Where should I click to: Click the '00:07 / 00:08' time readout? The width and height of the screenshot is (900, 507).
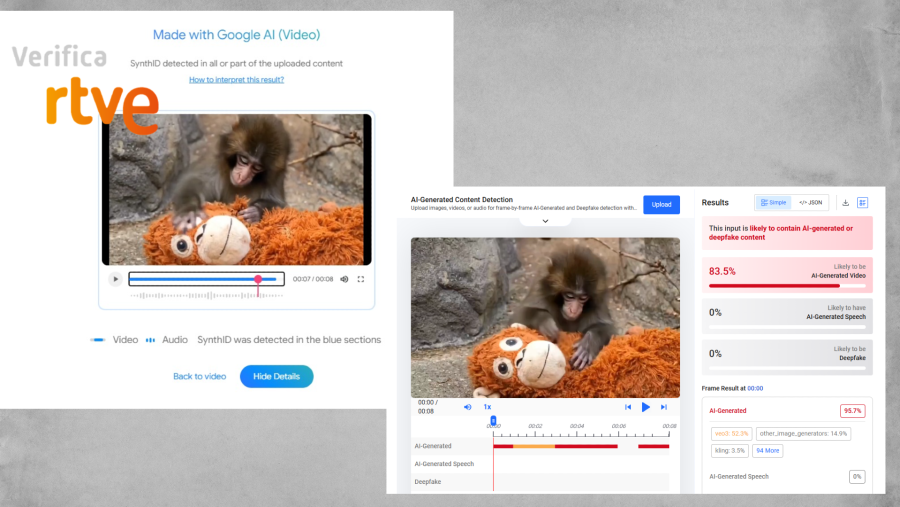pyautogui.click(x=313, y=279)
